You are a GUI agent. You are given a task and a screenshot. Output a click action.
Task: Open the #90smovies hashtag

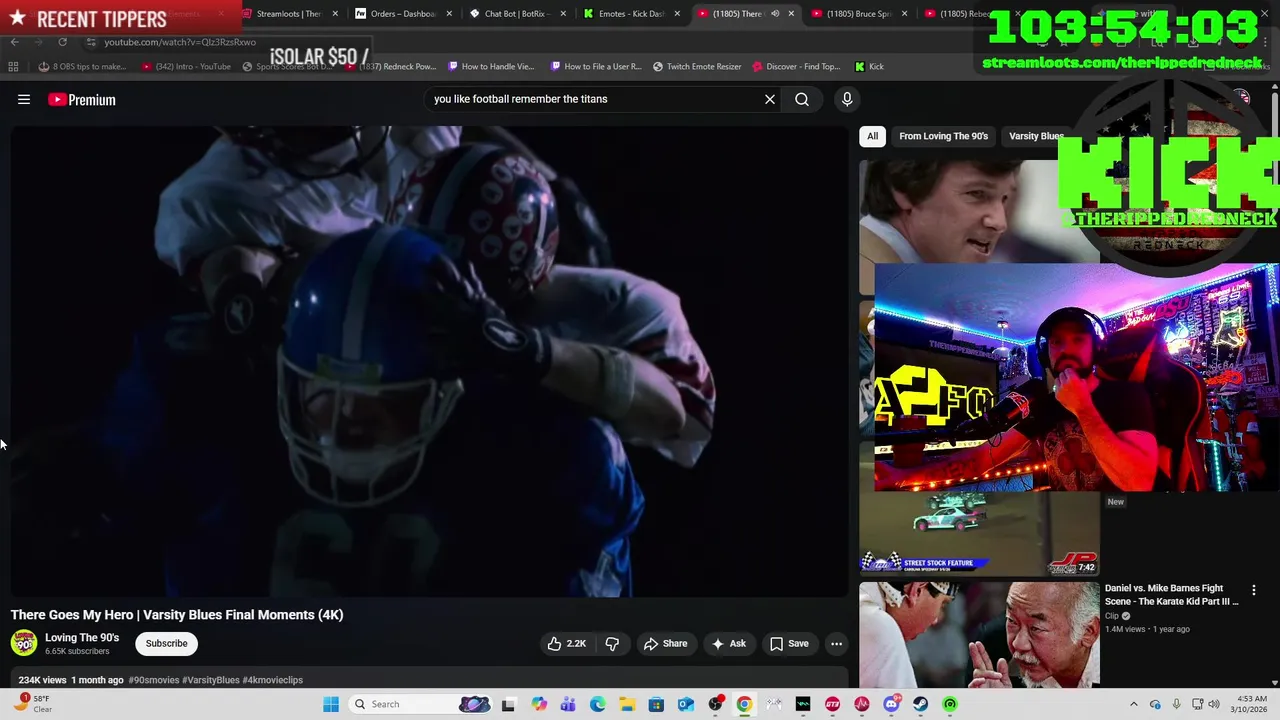[x=154, y=680]
